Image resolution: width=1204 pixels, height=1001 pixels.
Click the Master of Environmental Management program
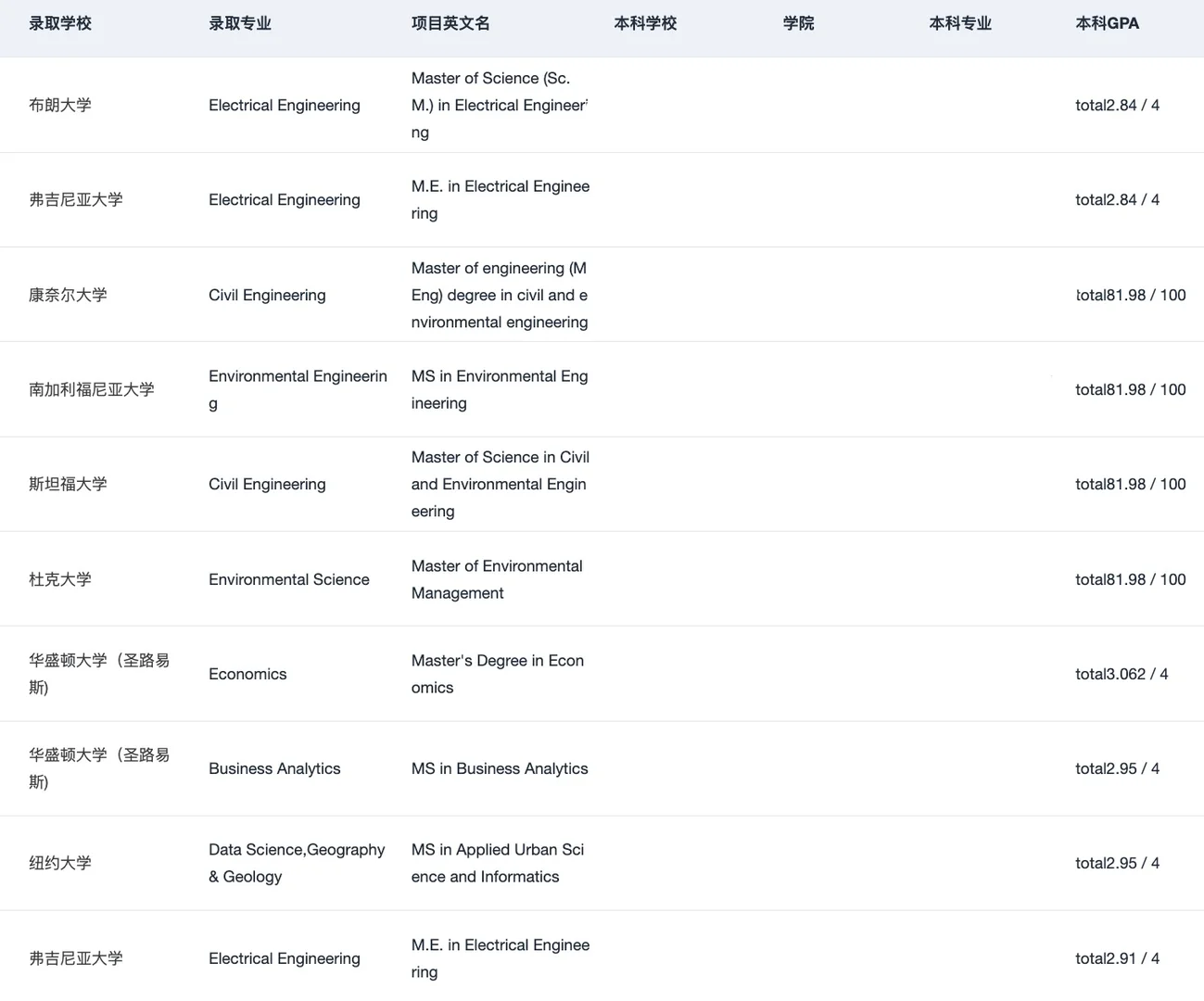click(x=497, y=579)
